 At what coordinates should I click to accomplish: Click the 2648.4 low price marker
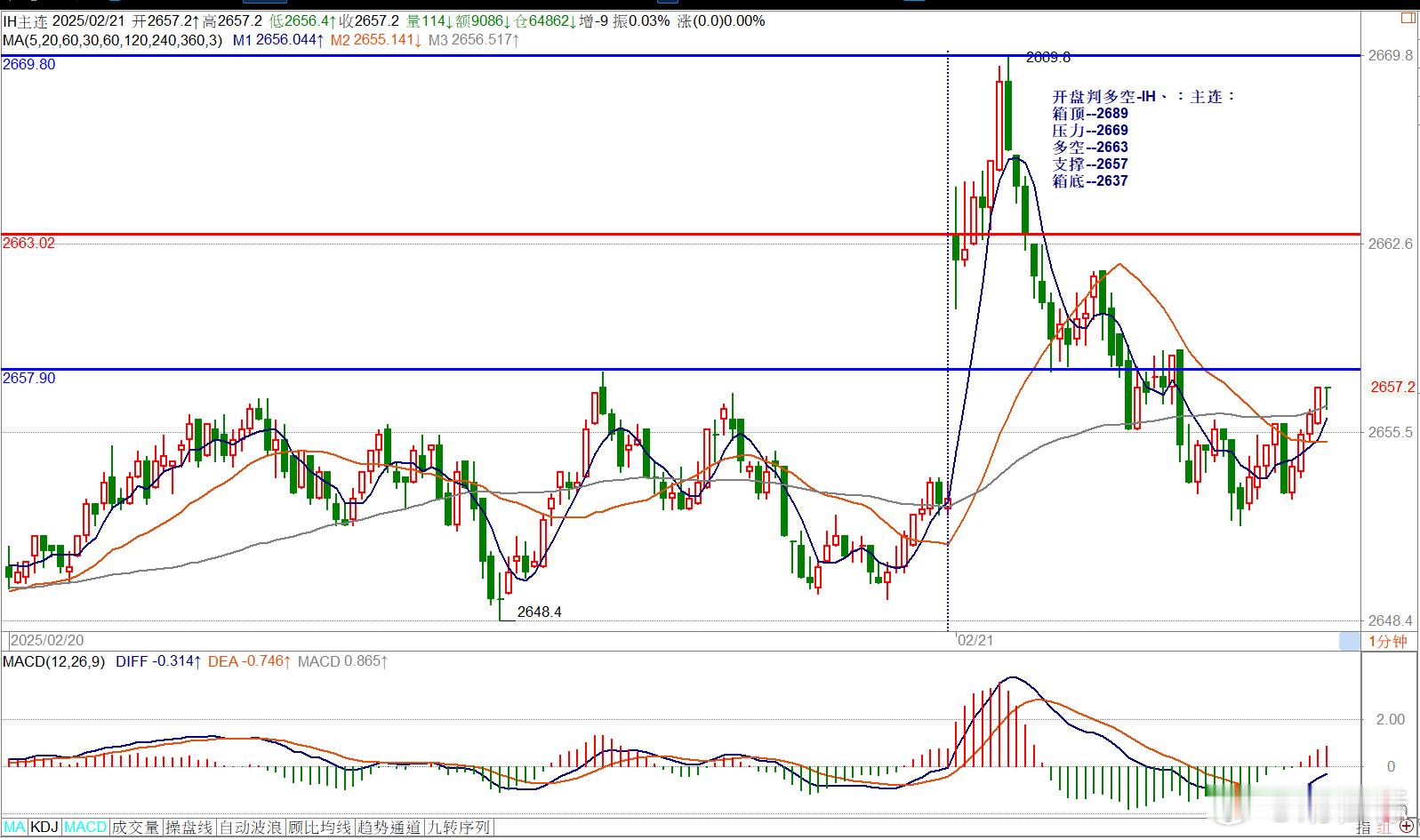(x=539, y=612)
